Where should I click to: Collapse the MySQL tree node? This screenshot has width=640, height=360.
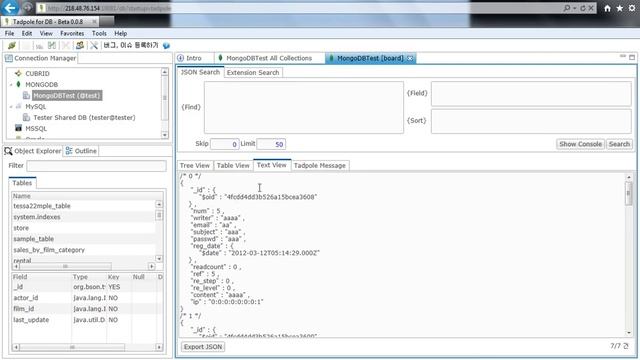(x=11, y=107)
